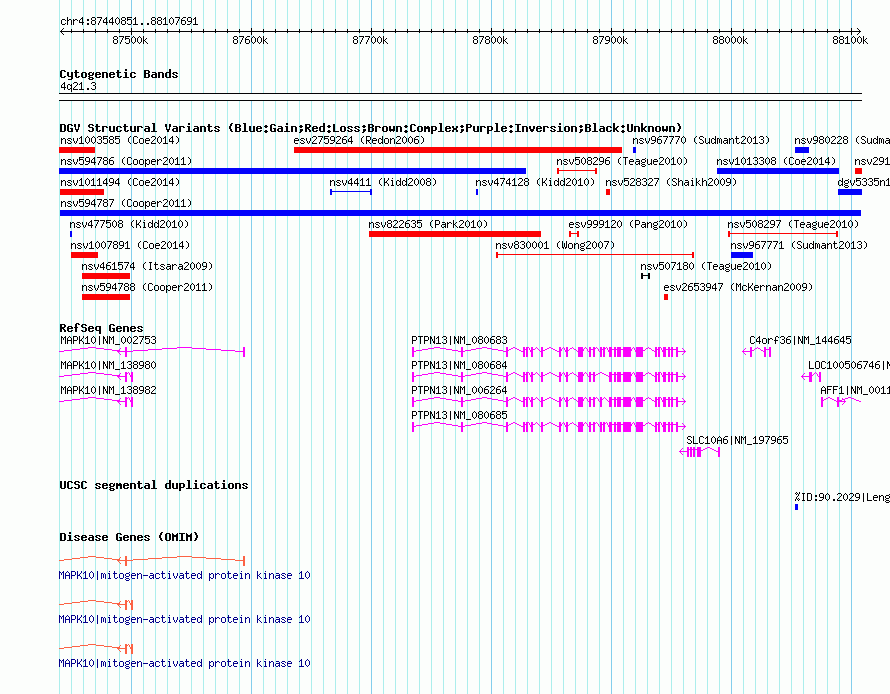The width and height of the screenshot is (890, 694).
Task: Open the MAPK10|NM_002753 transcript label
Action: [x=108, y=340]
